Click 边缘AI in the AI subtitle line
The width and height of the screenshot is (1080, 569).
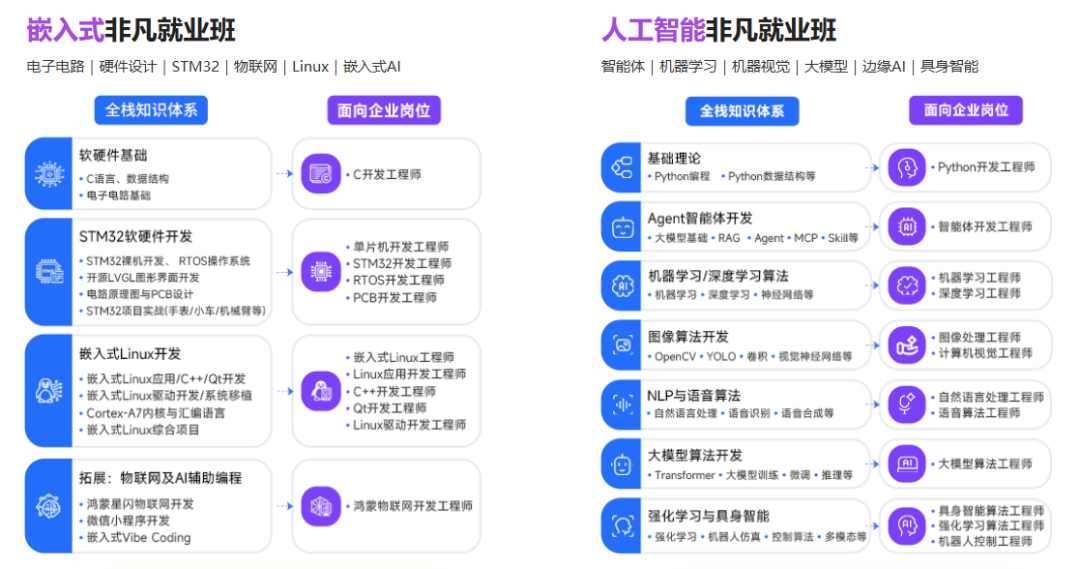(x=884, y=67)
